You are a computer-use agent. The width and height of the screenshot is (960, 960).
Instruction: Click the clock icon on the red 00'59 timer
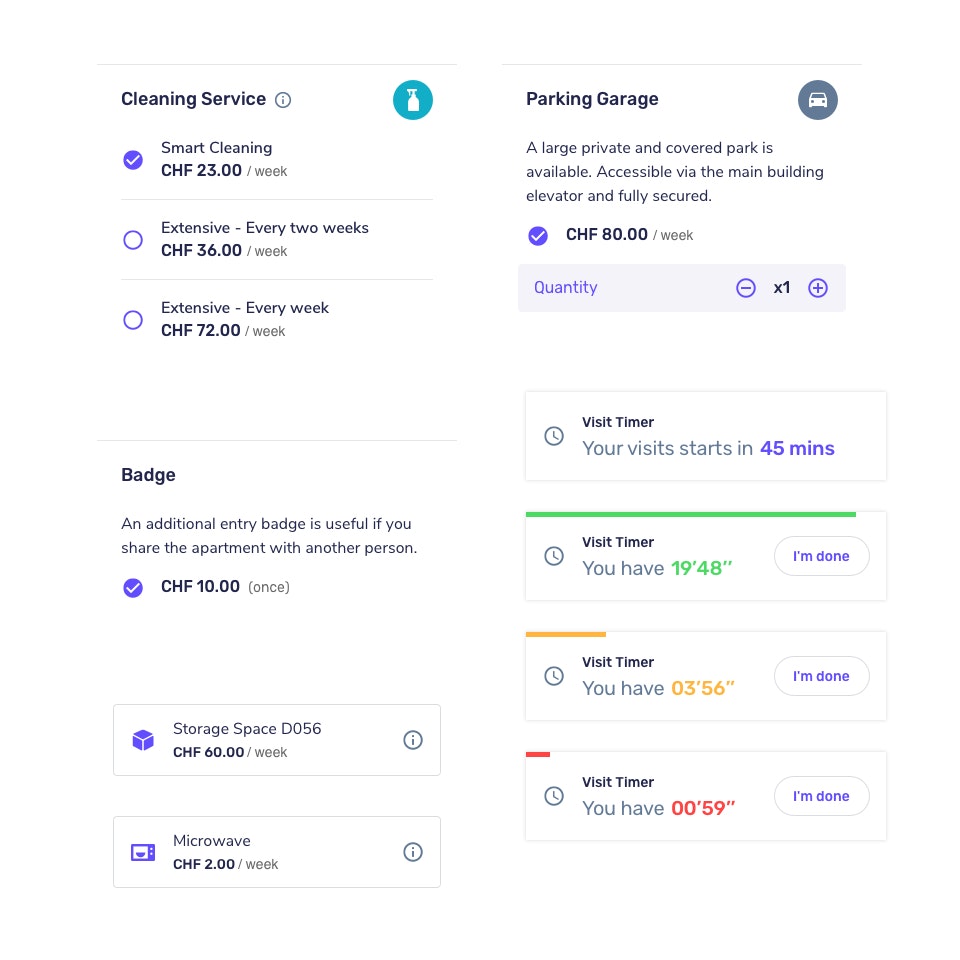(554, 796)
